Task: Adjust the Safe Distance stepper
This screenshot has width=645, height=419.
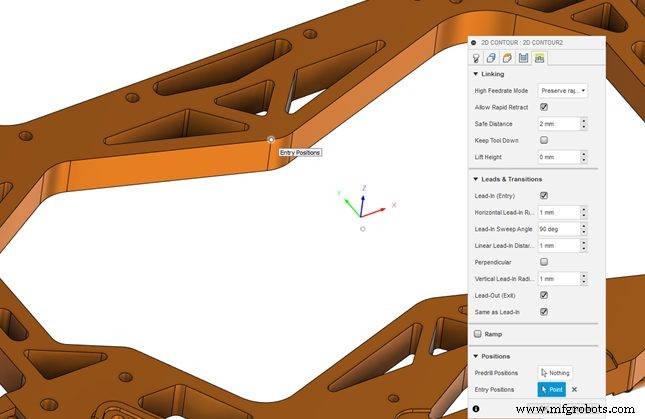Action: 584,124
